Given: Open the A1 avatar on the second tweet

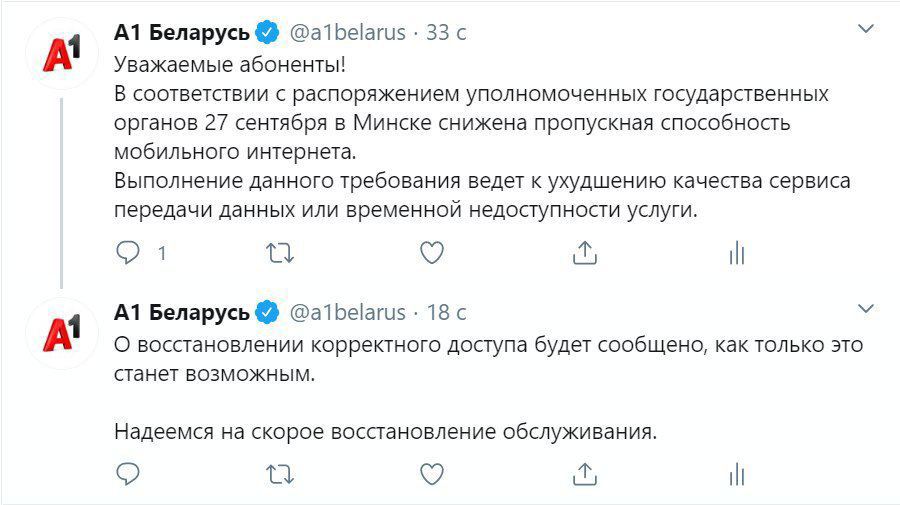Looking at the screenshot, I should [x=61, y=333].
